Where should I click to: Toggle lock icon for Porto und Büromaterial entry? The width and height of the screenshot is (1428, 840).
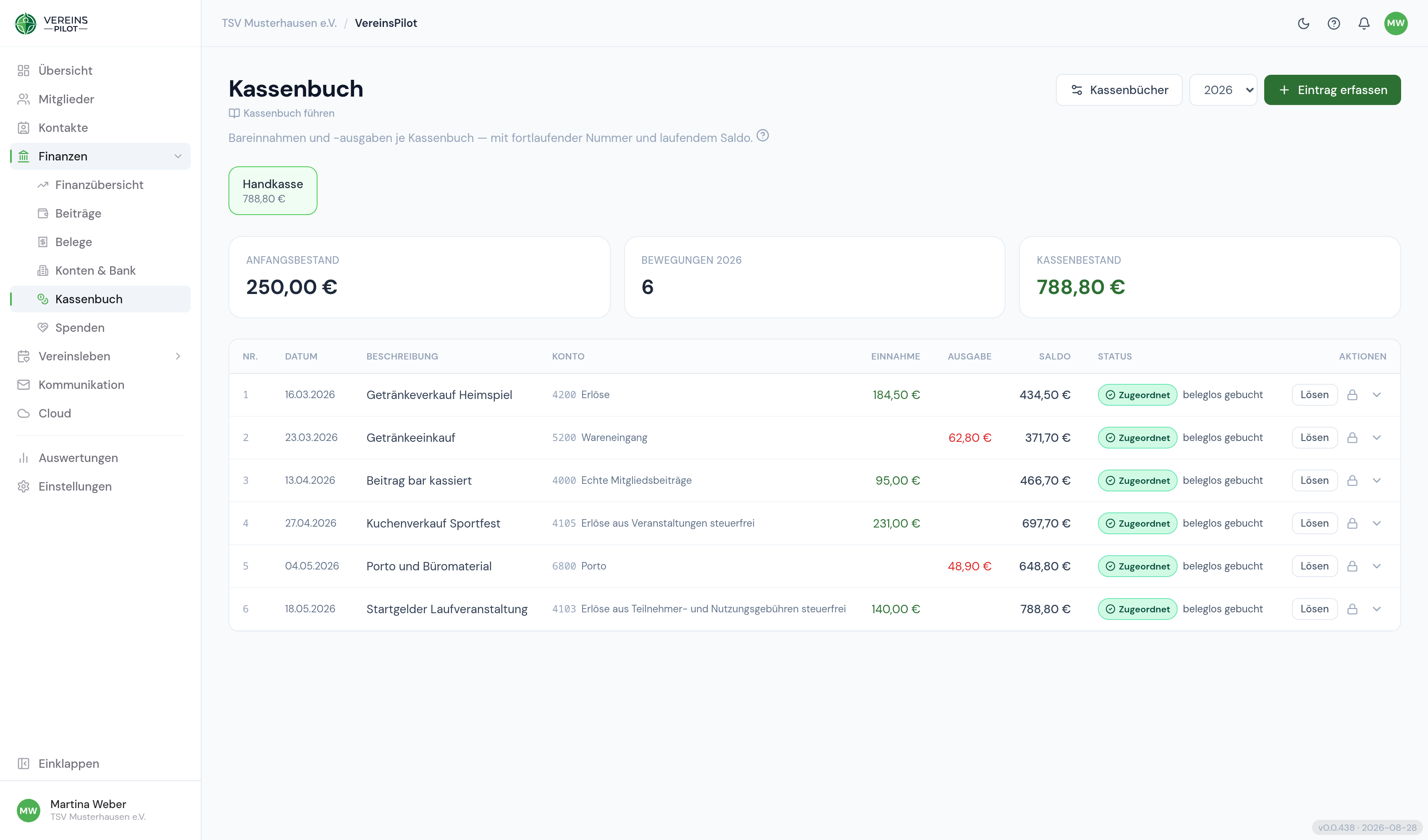(1352, 566)
